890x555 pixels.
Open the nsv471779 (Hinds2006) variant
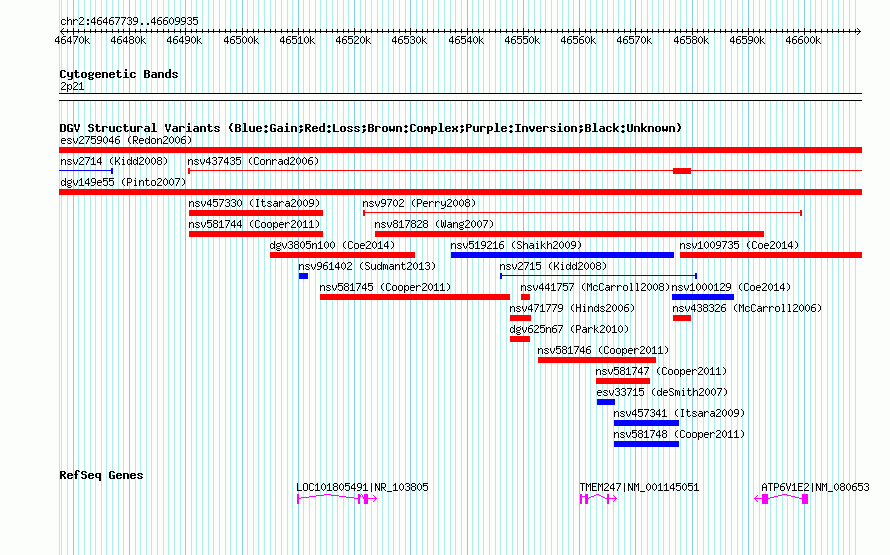pyautogui.click(x=520, y=318)
